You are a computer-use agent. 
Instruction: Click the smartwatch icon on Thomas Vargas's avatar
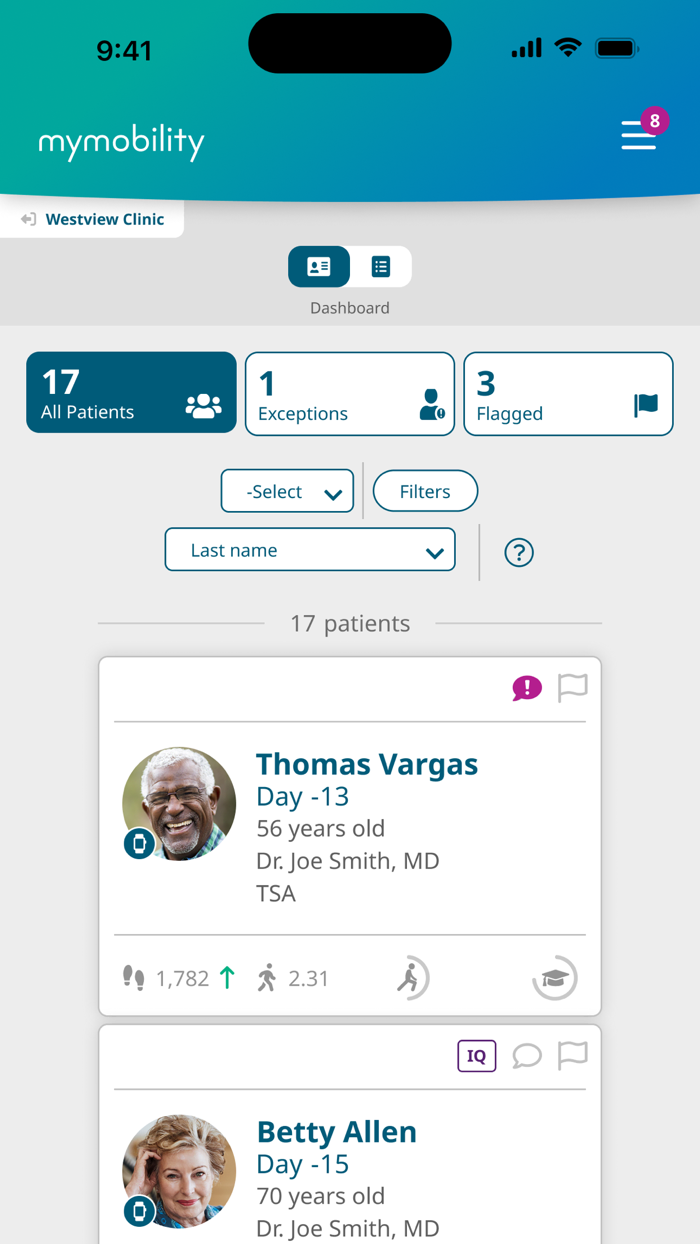pyautogui.click(x=139, y=843)
